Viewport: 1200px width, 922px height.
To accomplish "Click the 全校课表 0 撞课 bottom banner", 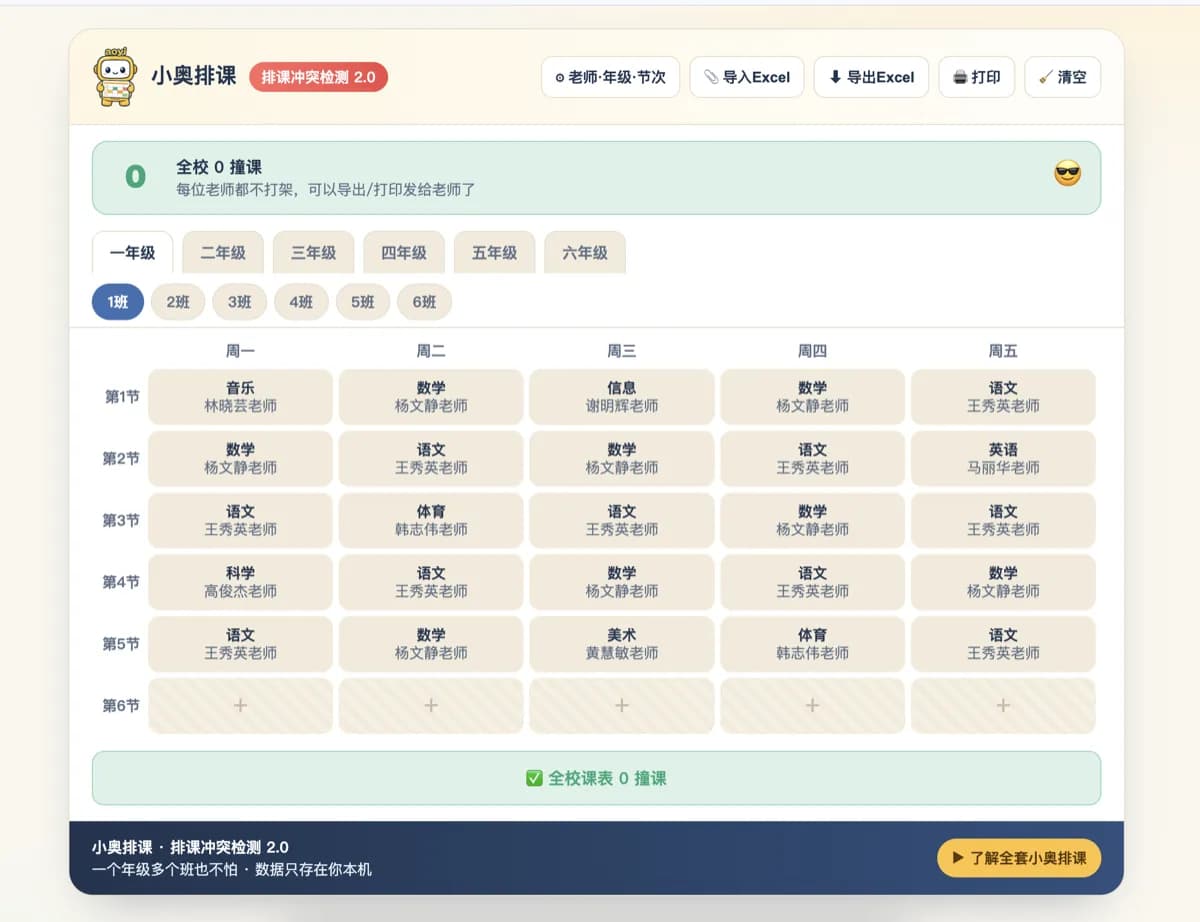I will [596, 778].
